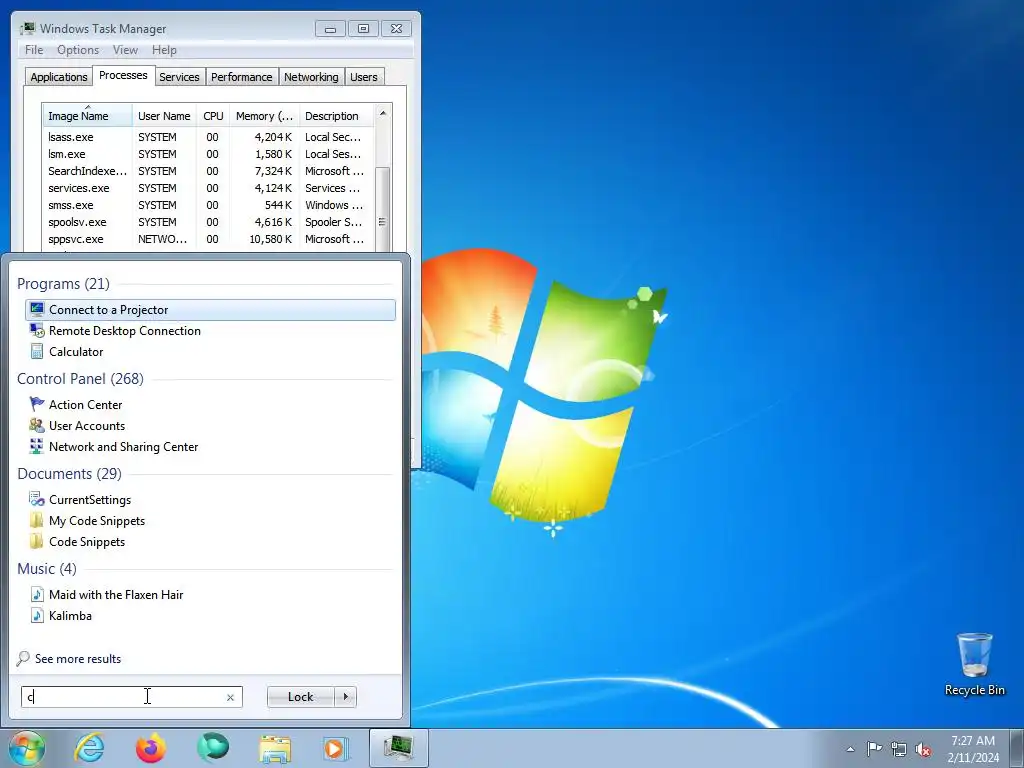
Task: Select the lsass.exe process row
Action: (208, 137)
